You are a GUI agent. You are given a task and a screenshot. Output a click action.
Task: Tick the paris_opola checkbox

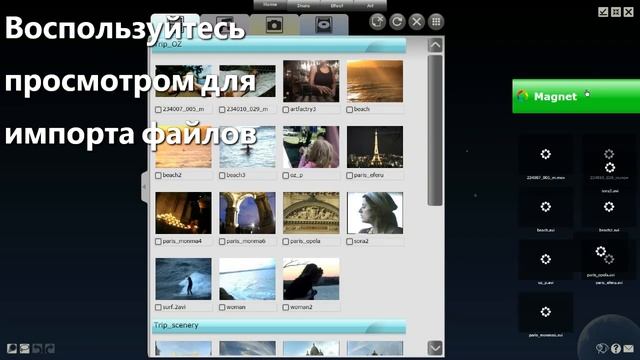[286, 241]
